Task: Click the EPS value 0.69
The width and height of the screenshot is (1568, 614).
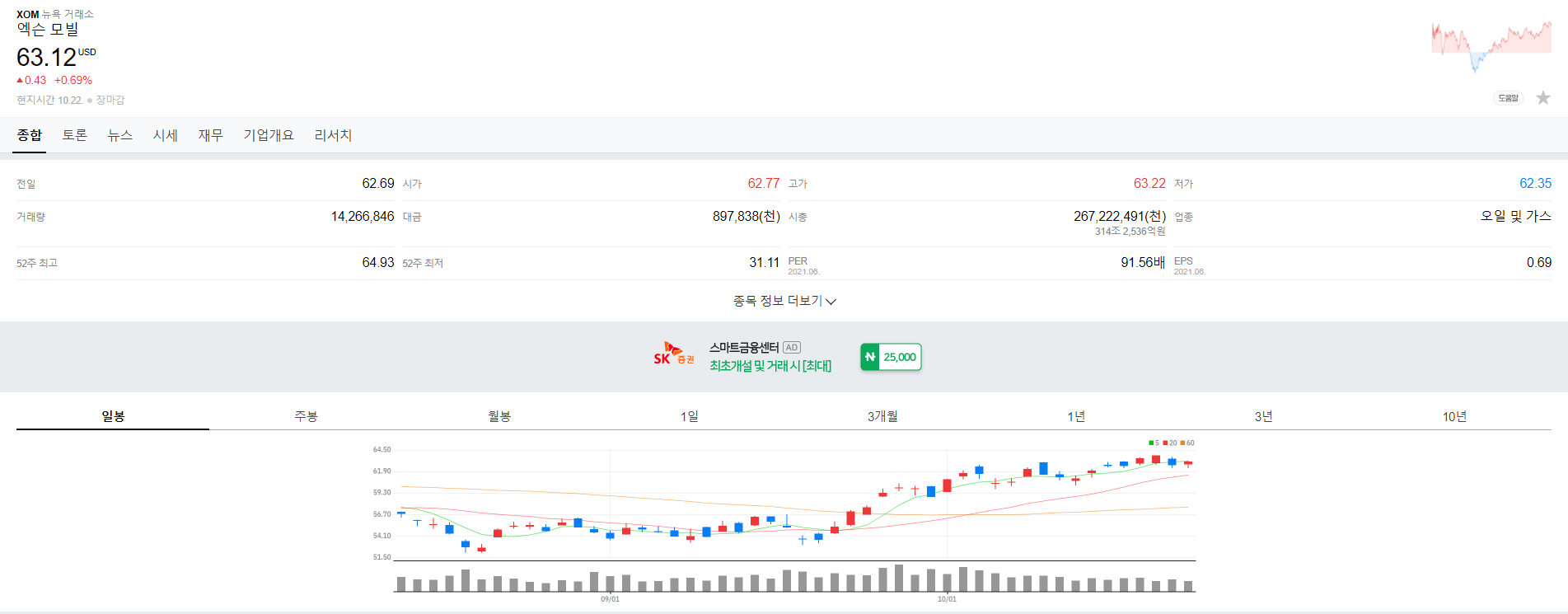Action: pos(1539,262)
